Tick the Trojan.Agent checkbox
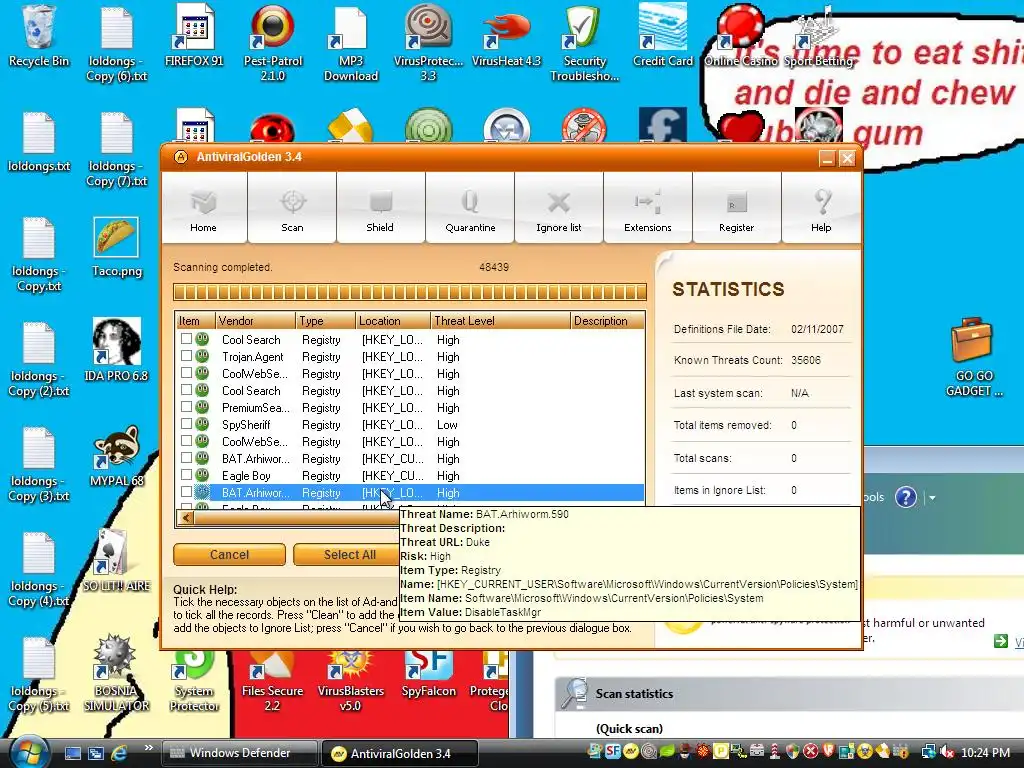Viewport: 1024px width, 768px height. pos(186,356)
